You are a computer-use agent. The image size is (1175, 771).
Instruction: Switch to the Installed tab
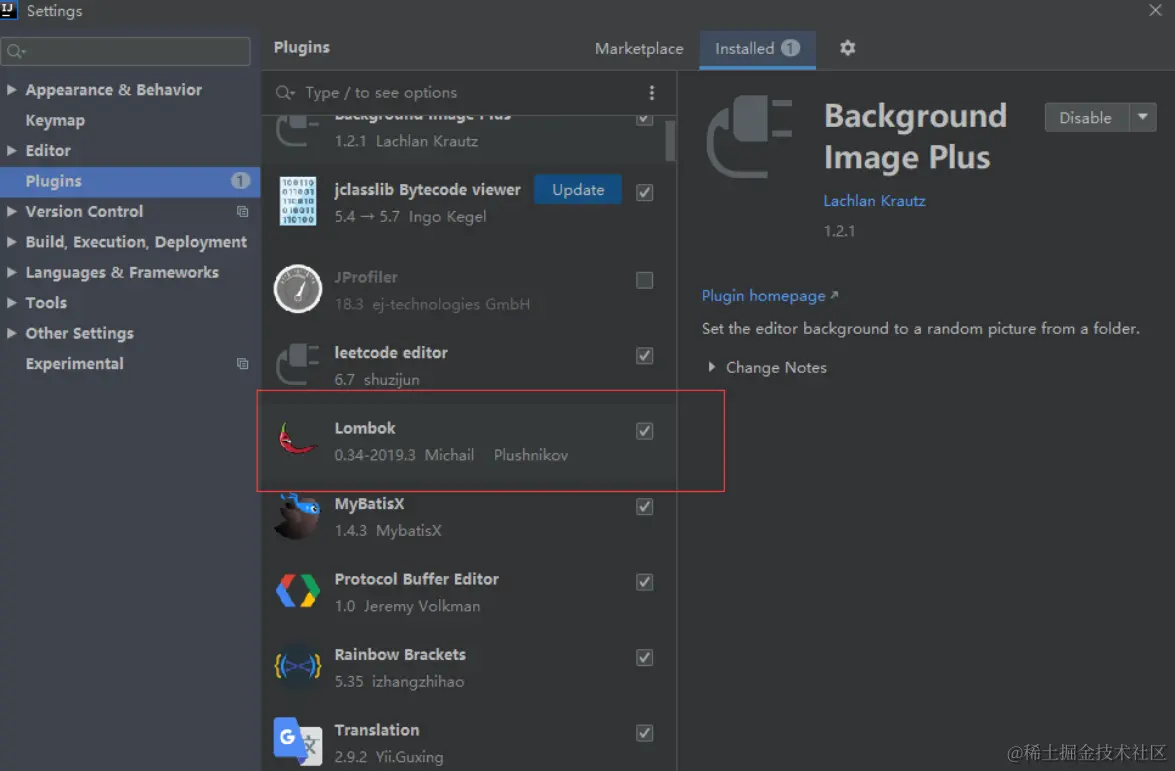757,49
